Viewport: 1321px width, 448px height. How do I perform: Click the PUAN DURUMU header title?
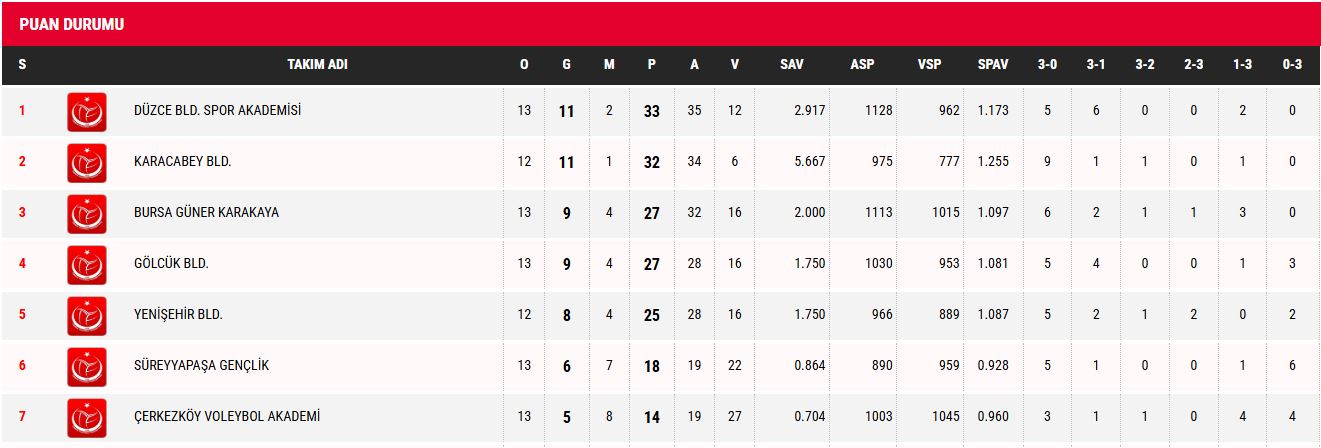click(x=71, y=24)
